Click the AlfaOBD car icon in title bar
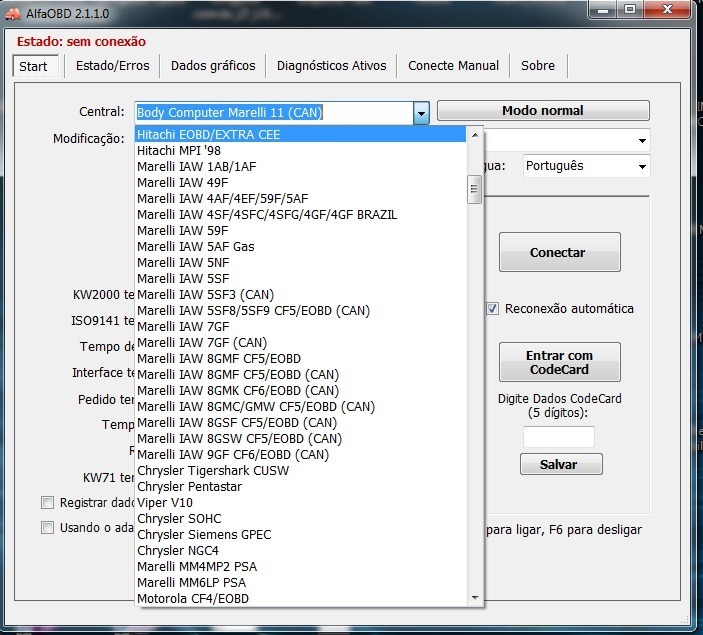 13,14
